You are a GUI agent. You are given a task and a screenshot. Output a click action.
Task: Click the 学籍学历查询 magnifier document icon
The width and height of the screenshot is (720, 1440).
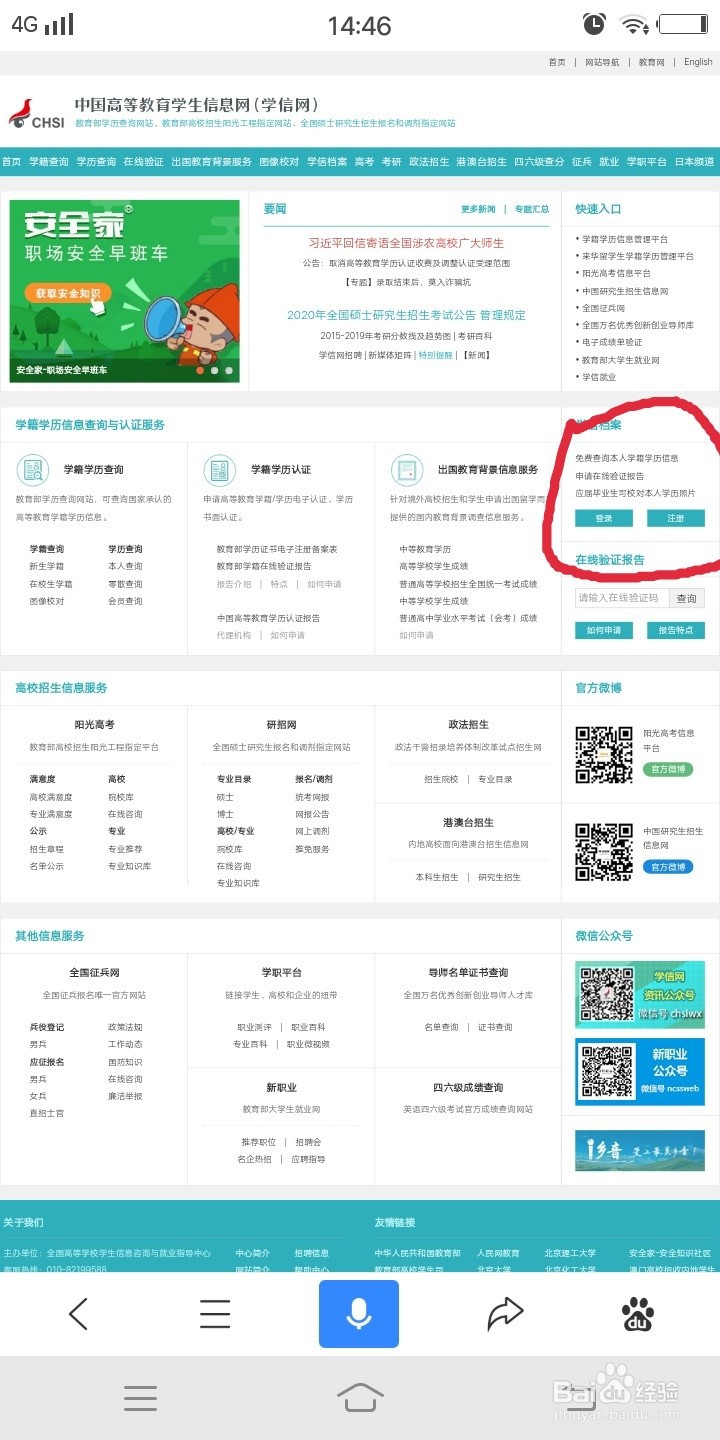point(34,470)
